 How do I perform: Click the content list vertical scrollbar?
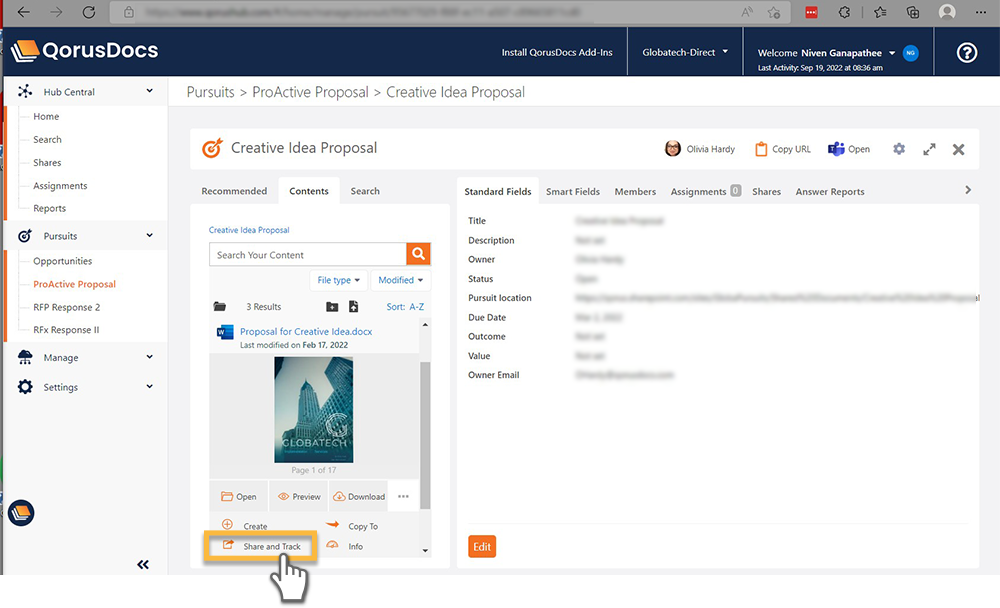pos(425,437)
